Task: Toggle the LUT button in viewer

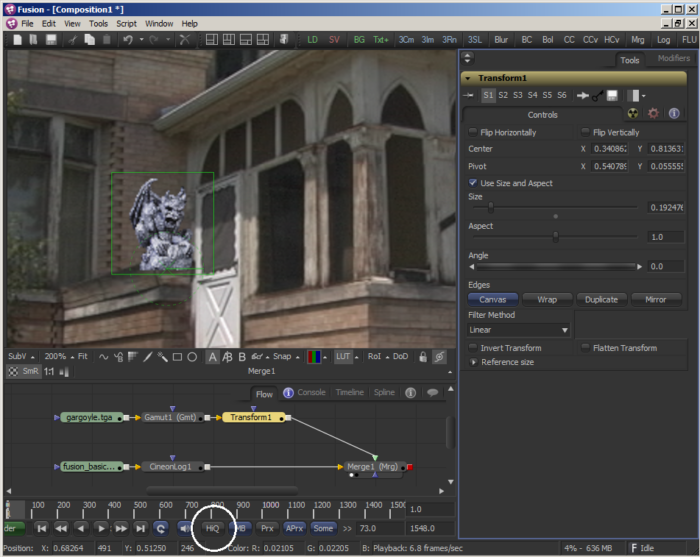Action: (x=343, y=357)
